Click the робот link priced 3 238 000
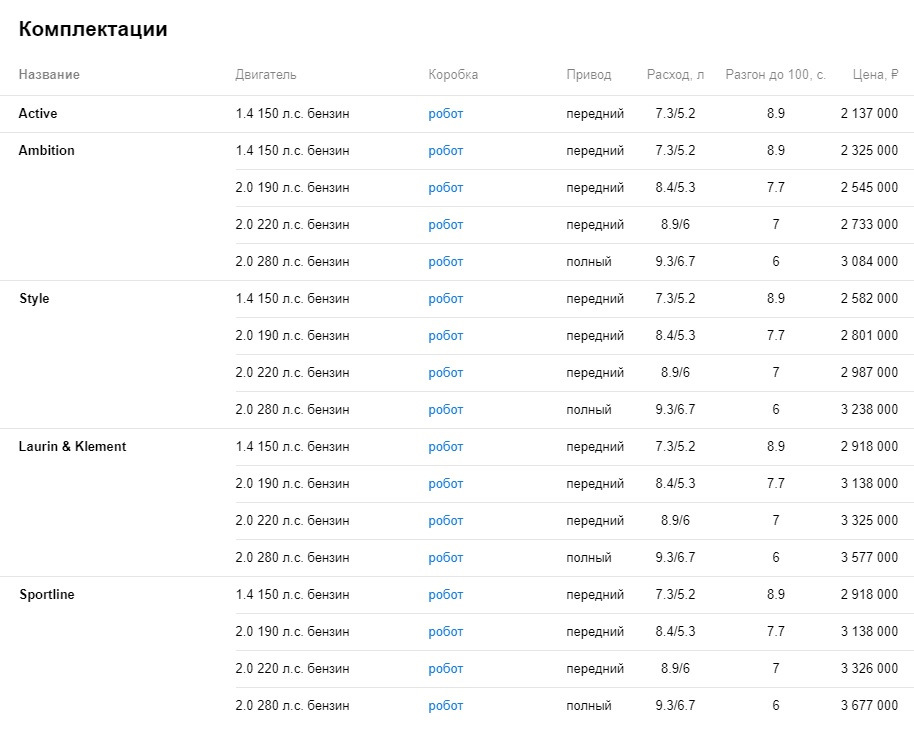 (x=445, y=410)
